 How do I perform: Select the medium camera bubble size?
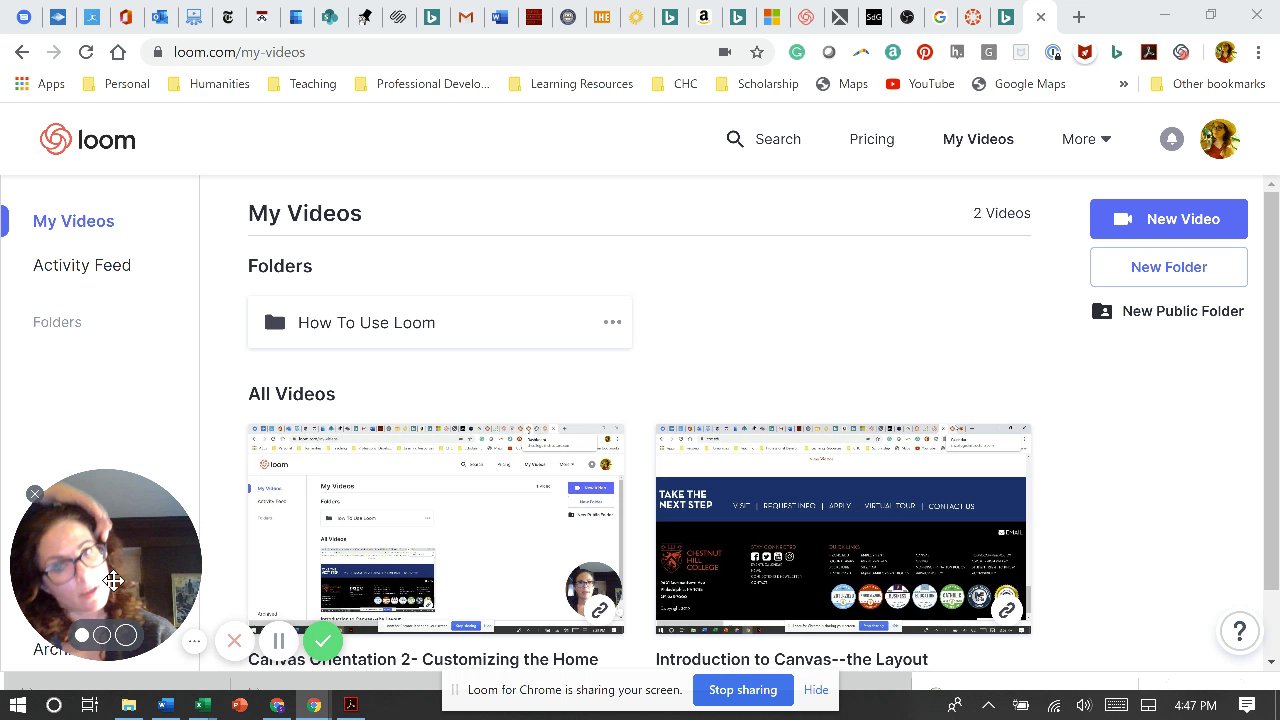pyautogui.click(x=101, y=635)
